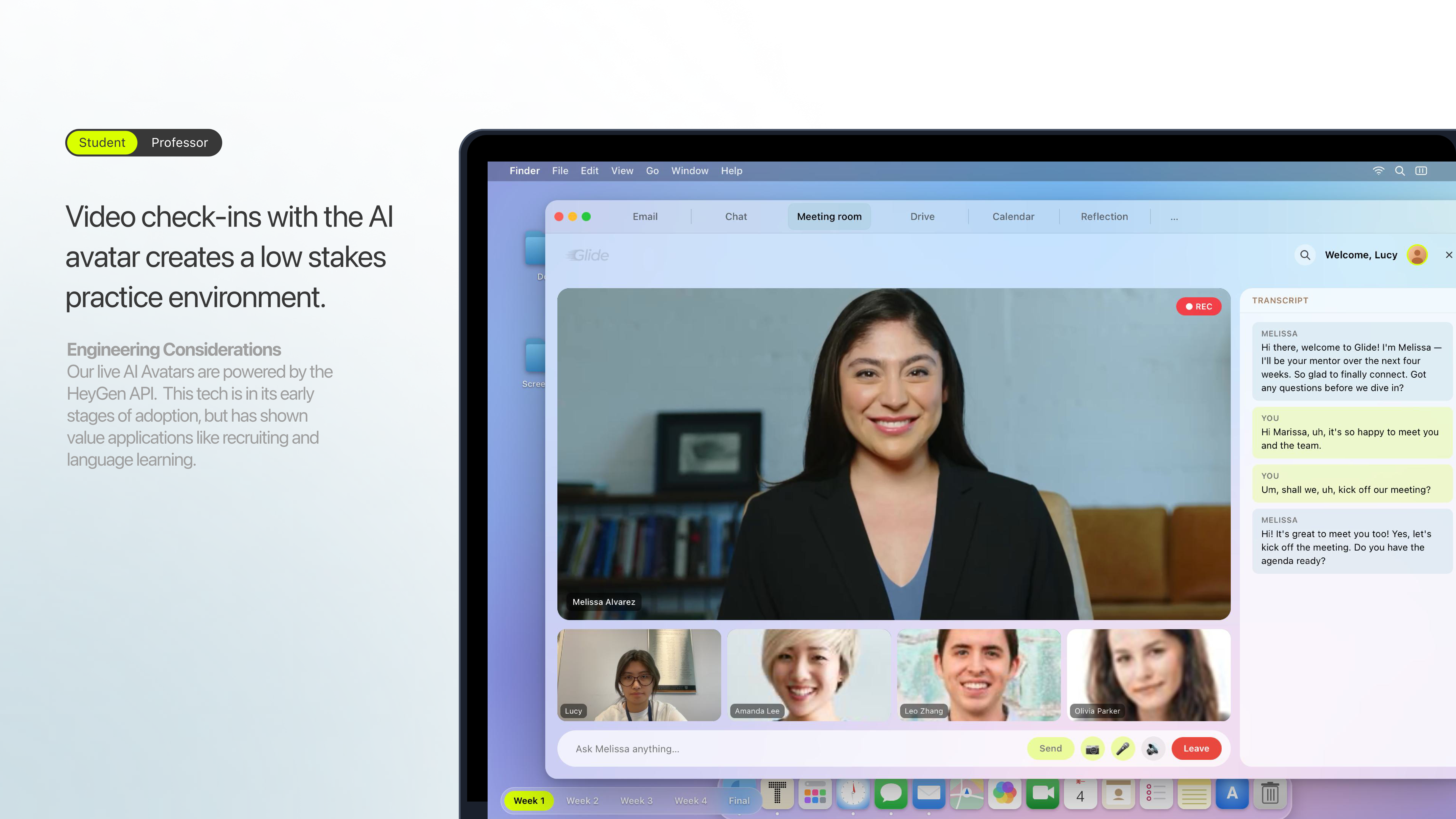Image resolution: width=1456 pixels, height=819 pixels.
Task: Click the Ask Melissa anything input
Action: tap(791, 749)
